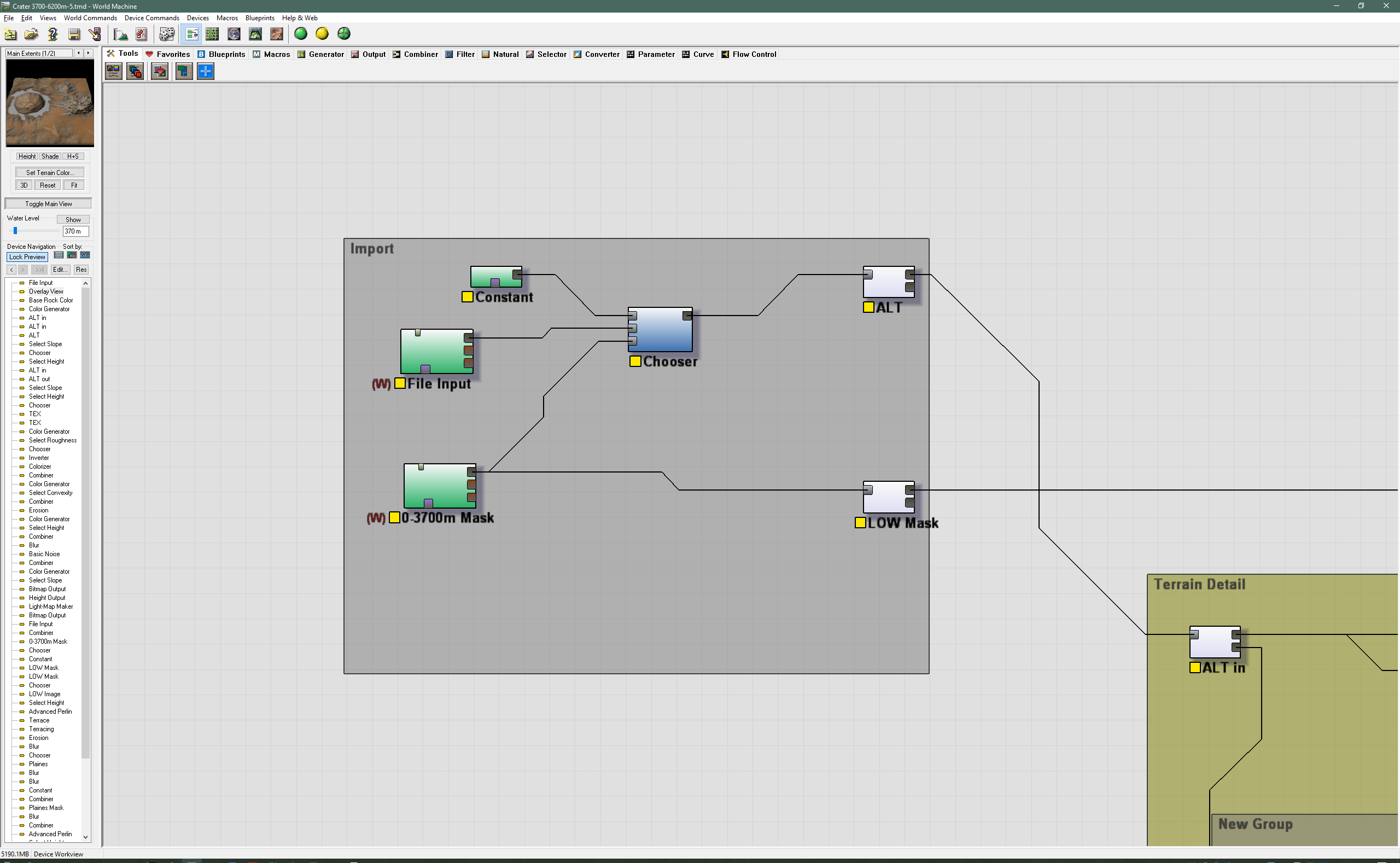Toggle the Lock Preview button
The image size is (1400, 863).
click(27, 257)
